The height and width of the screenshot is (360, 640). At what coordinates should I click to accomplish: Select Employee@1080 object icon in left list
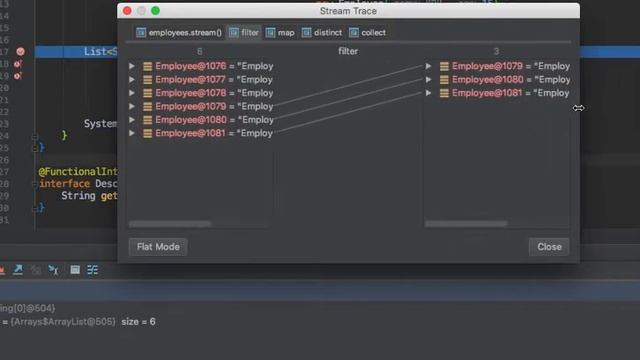[147, 120]
